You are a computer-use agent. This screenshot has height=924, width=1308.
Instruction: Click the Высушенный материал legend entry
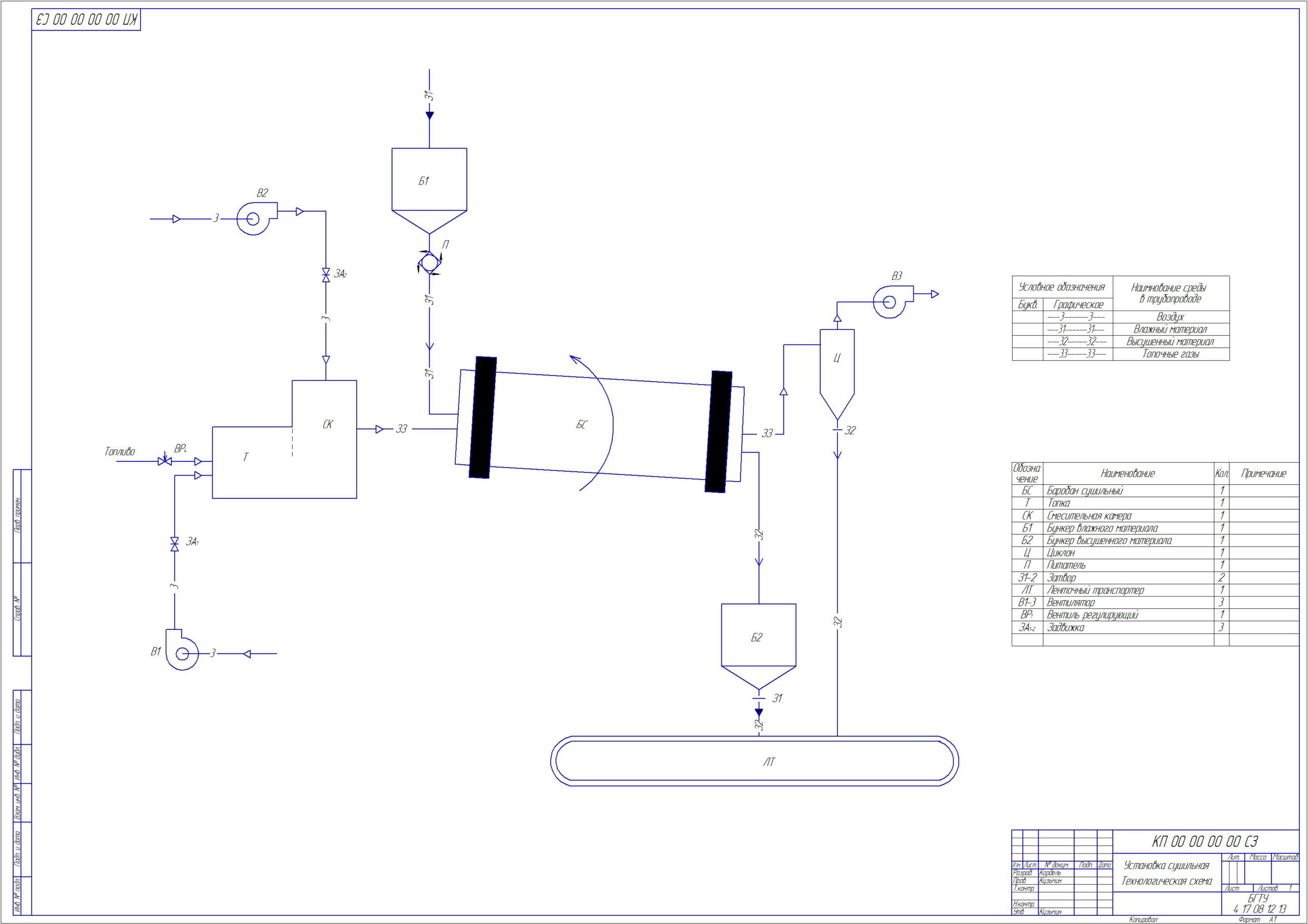point(1170,342)
